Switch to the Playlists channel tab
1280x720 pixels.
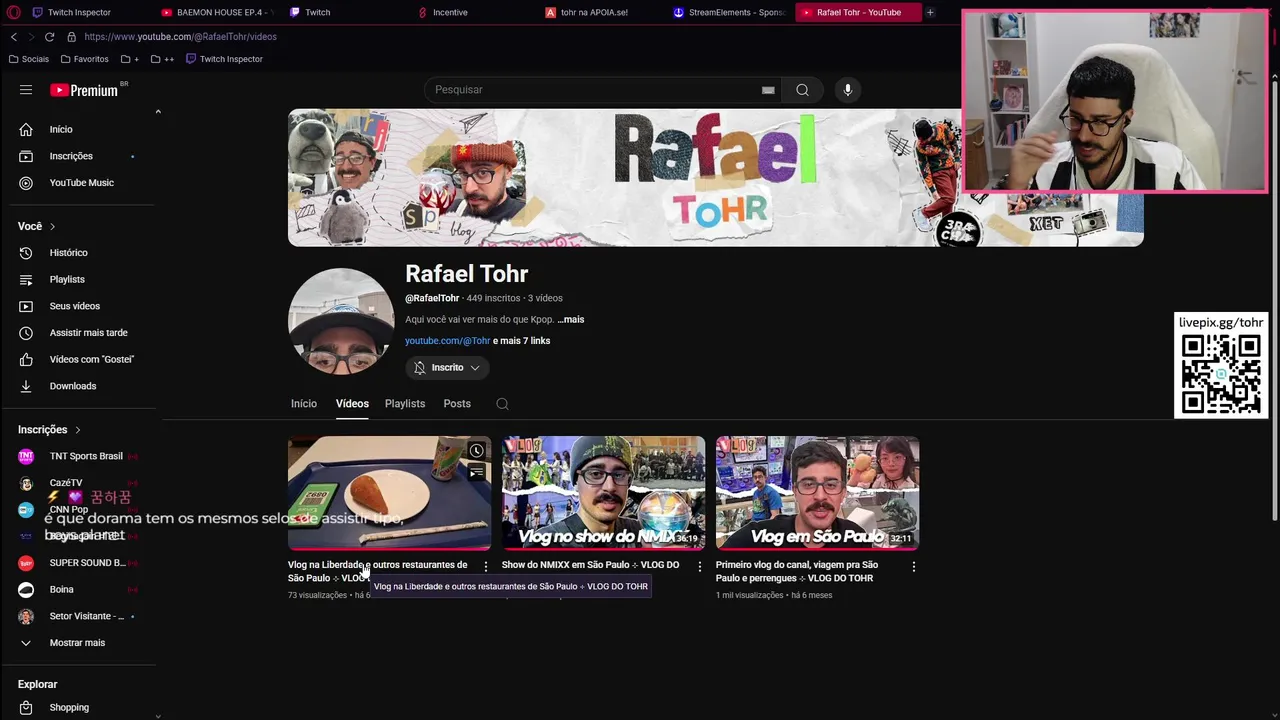coord(405,404)
